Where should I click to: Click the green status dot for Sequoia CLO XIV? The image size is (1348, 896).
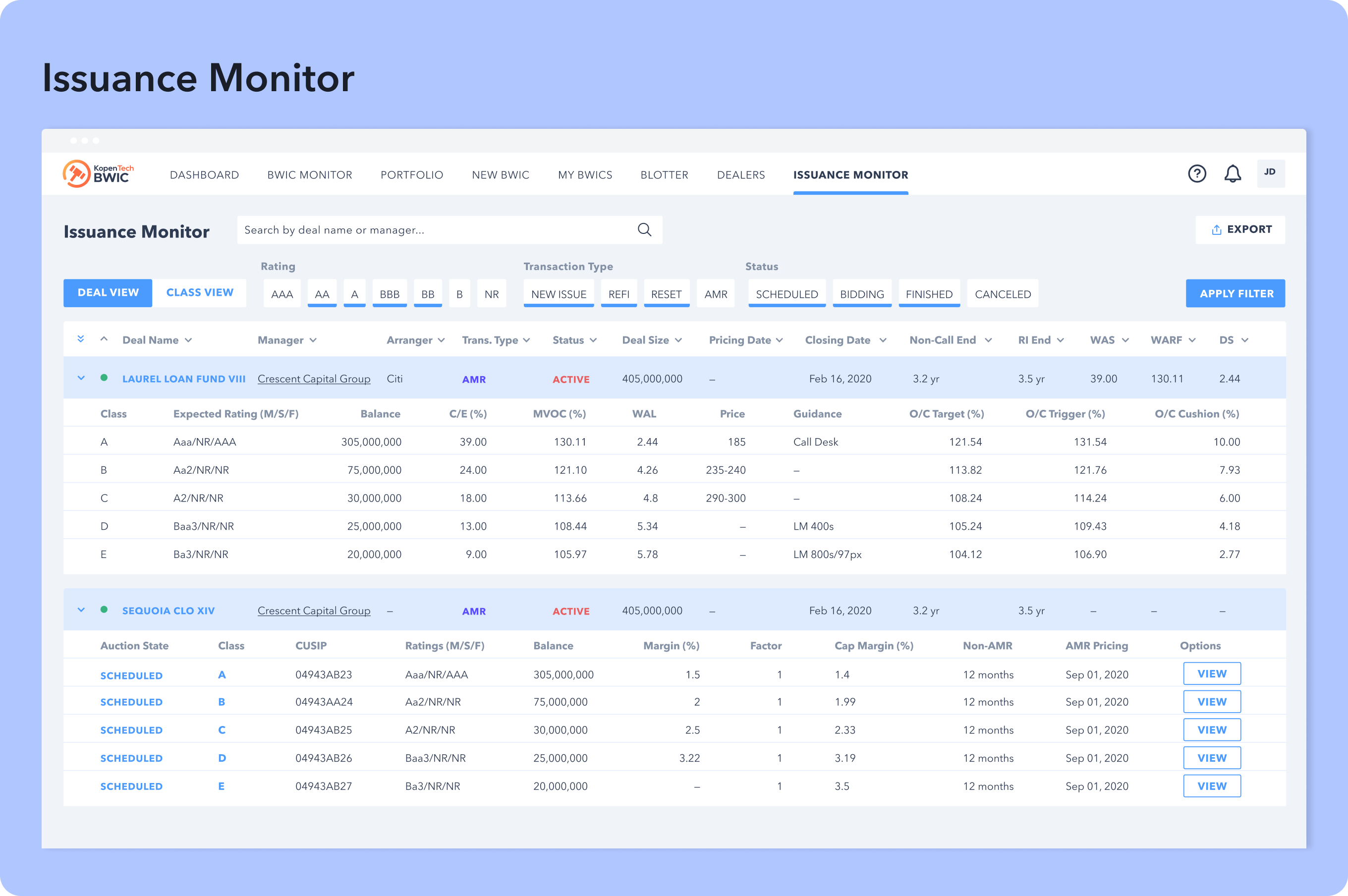(x=104, y=610)
